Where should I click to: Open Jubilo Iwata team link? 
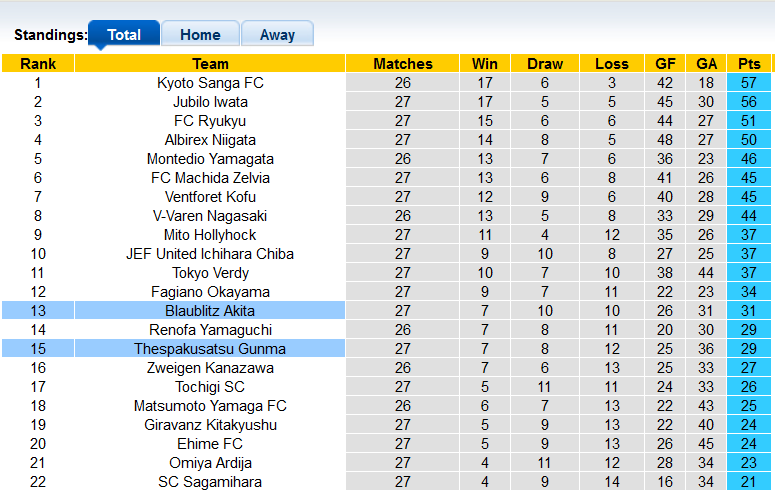pos(210,102)
